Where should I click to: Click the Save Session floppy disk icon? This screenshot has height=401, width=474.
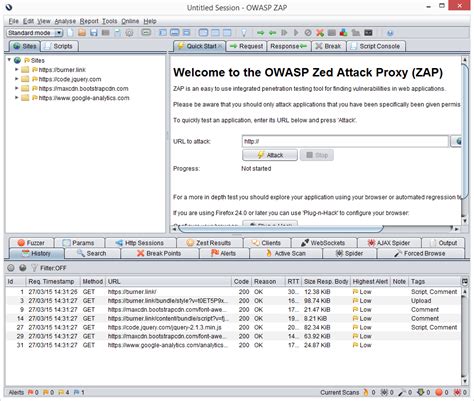click(94, 33)
